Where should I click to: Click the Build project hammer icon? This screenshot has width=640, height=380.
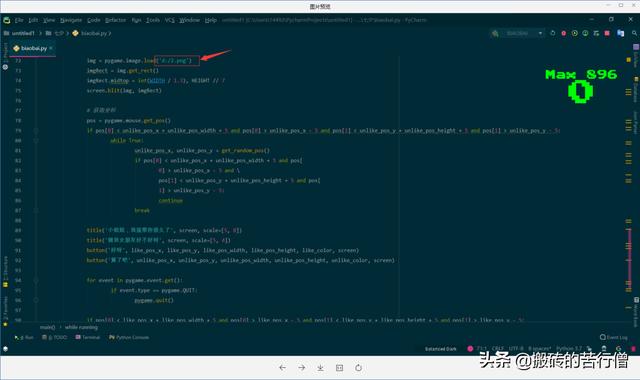pos(495,33)
